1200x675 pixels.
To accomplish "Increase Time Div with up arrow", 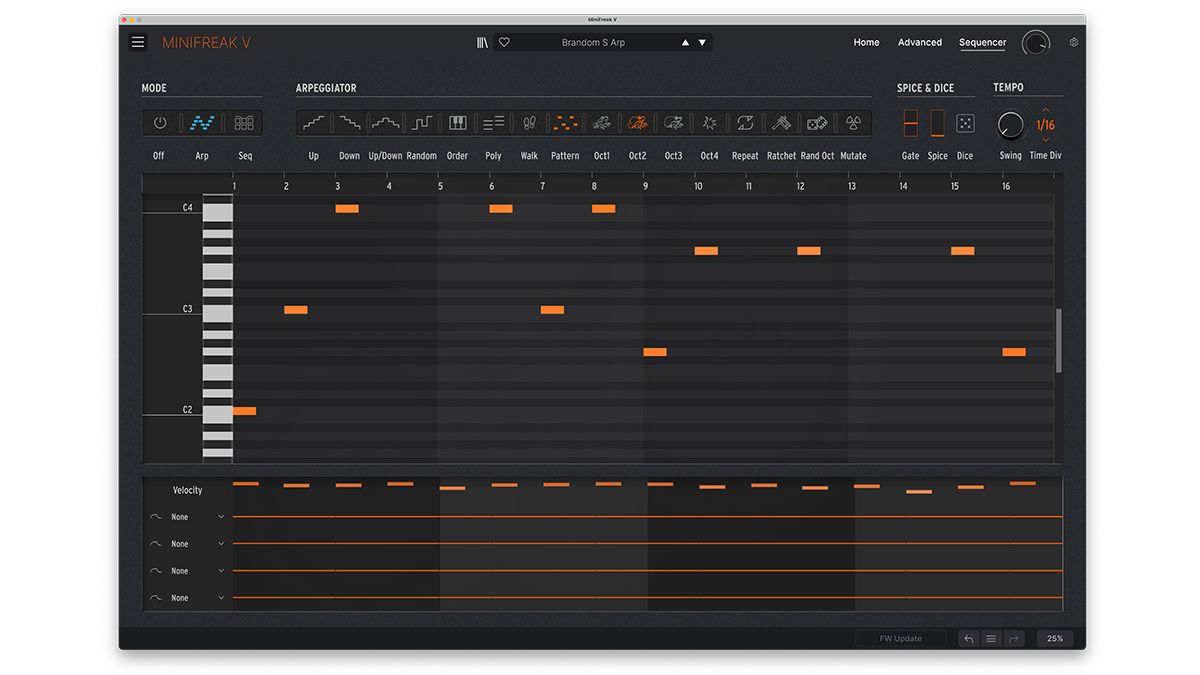I will tap(1046, 109).
